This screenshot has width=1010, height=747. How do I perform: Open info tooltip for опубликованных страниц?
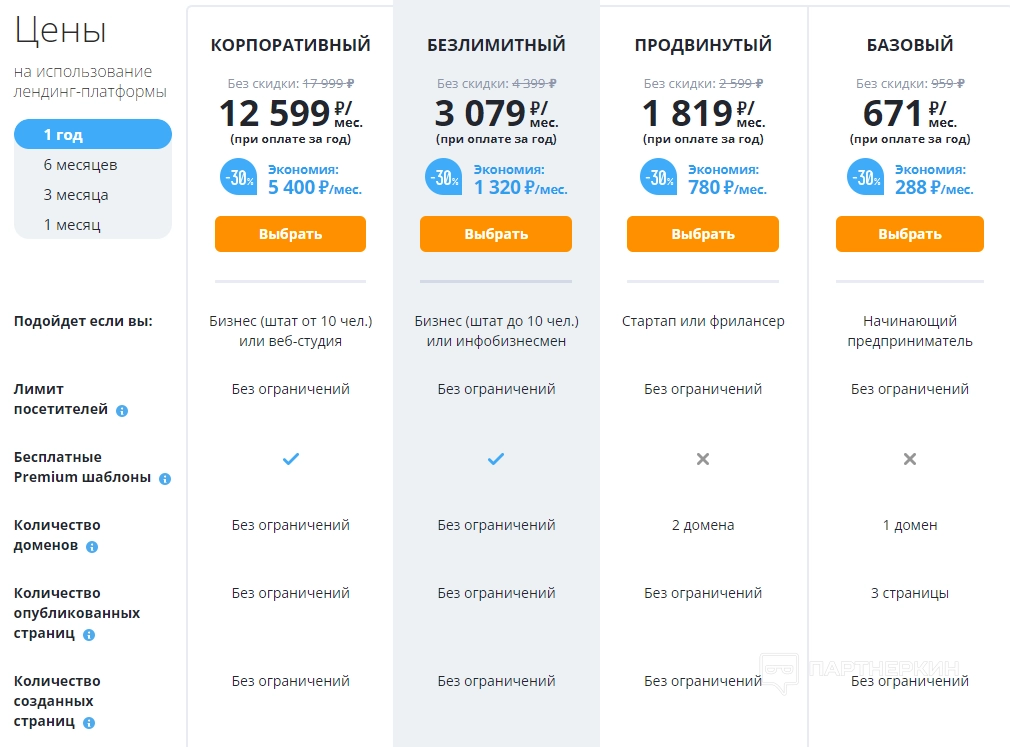[89, 635]
